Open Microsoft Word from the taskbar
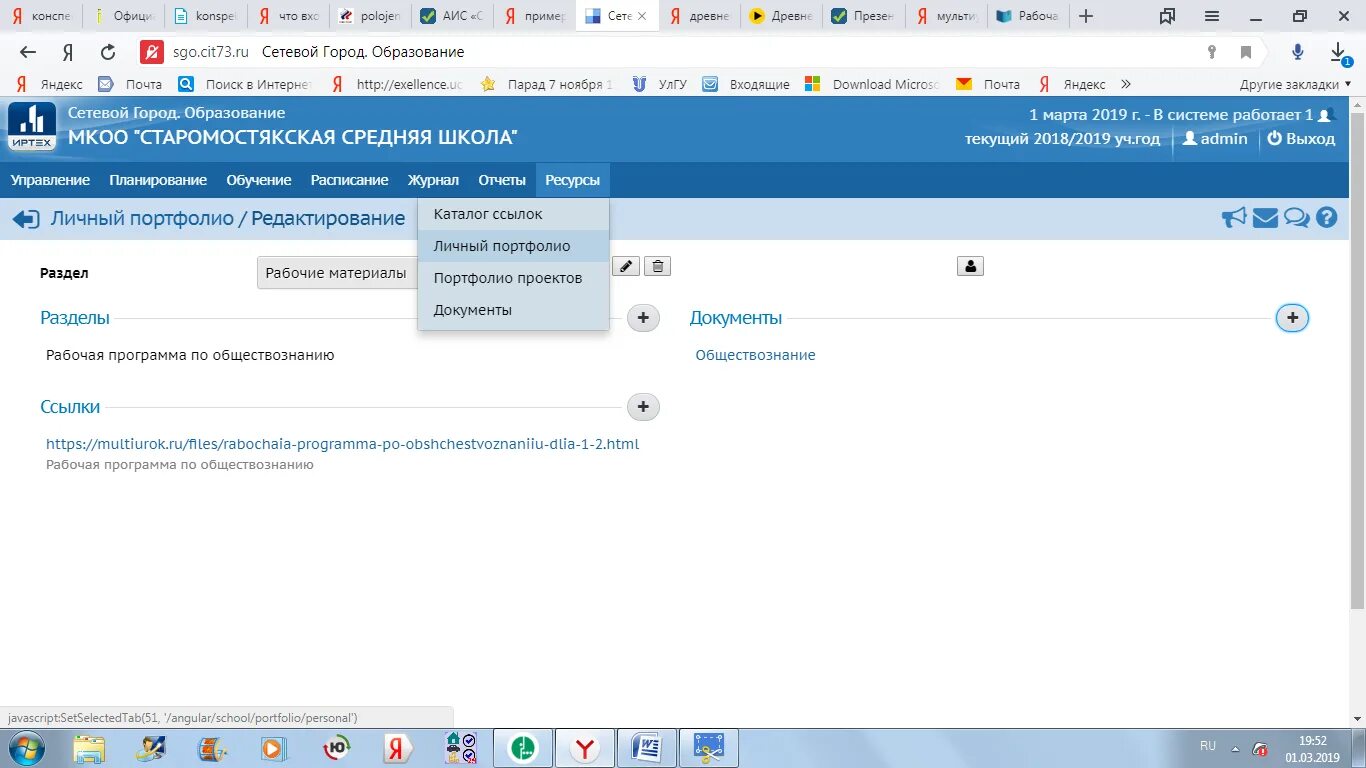This screenshot has width=1366, height=768. [x=647, y=748]
